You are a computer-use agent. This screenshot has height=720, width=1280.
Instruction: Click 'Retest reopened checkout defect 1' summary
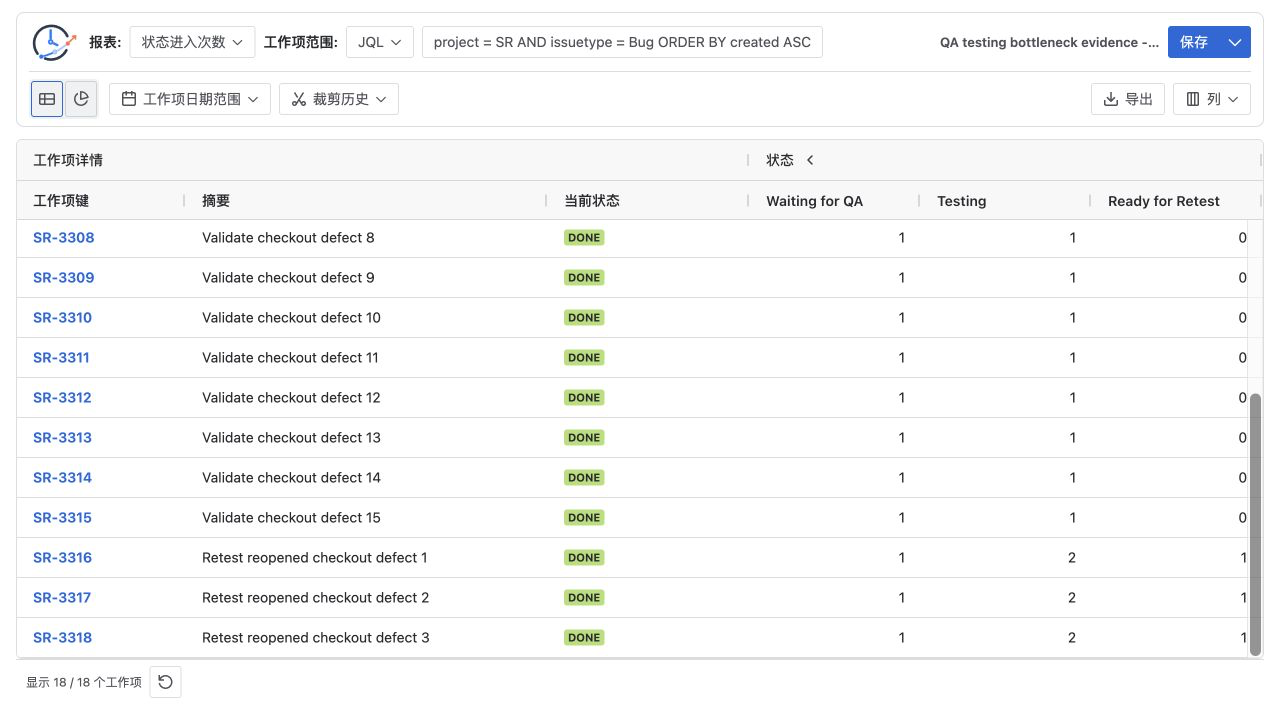tap(315, 558)
